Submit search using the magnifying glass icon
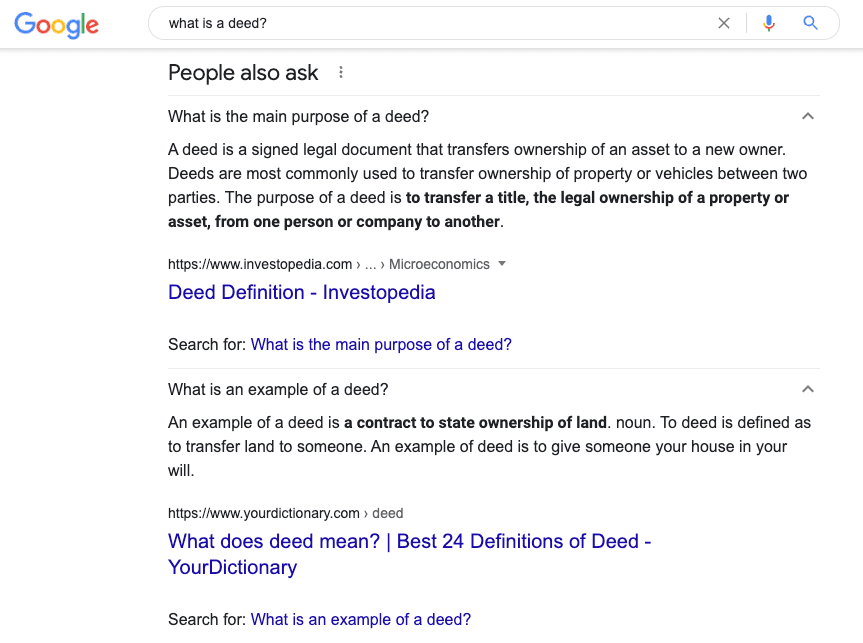This screenshot has height=643, width=863. (x=810, y=23)
